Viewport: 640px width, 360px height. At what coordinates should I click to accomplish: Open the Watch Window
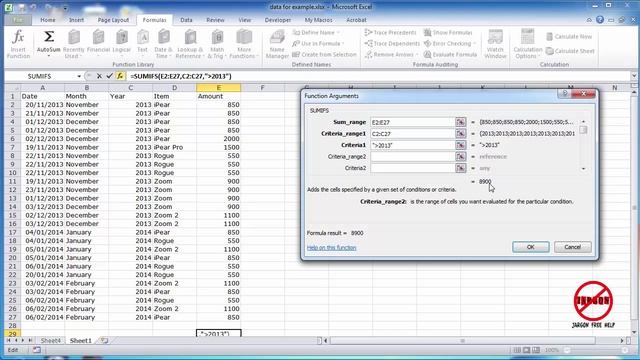click(495, 44)
